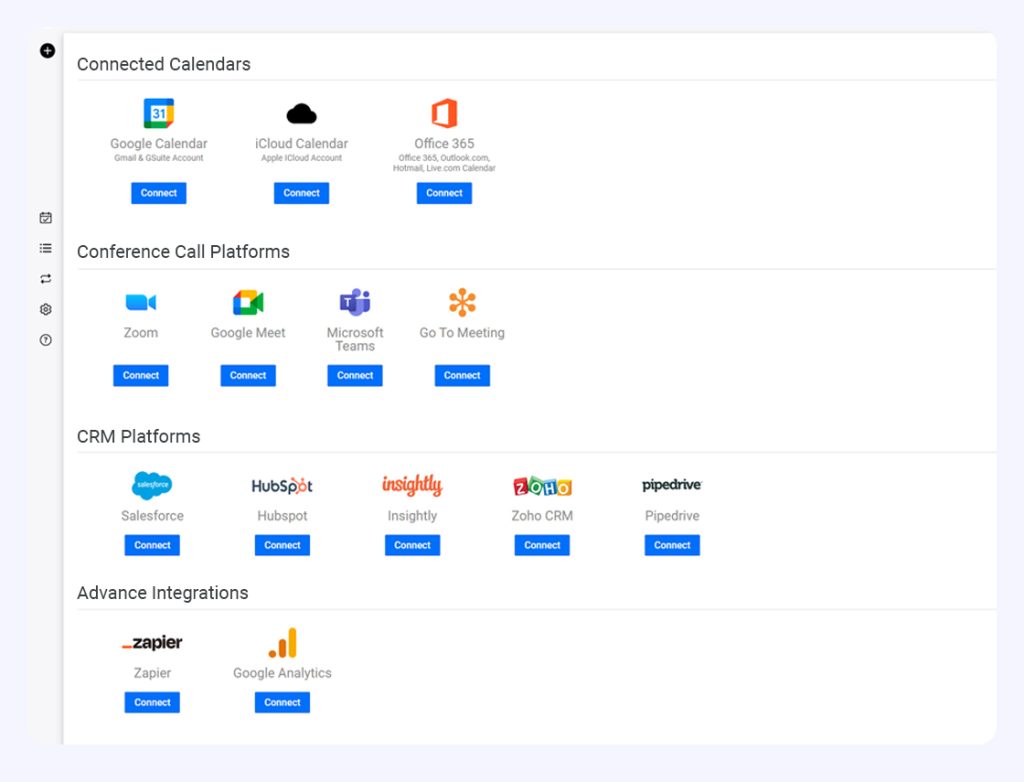The width and height of the screenshot is (1024, 782).
Task: Connect Office 365 calendar
Action: tap(444, 193)
